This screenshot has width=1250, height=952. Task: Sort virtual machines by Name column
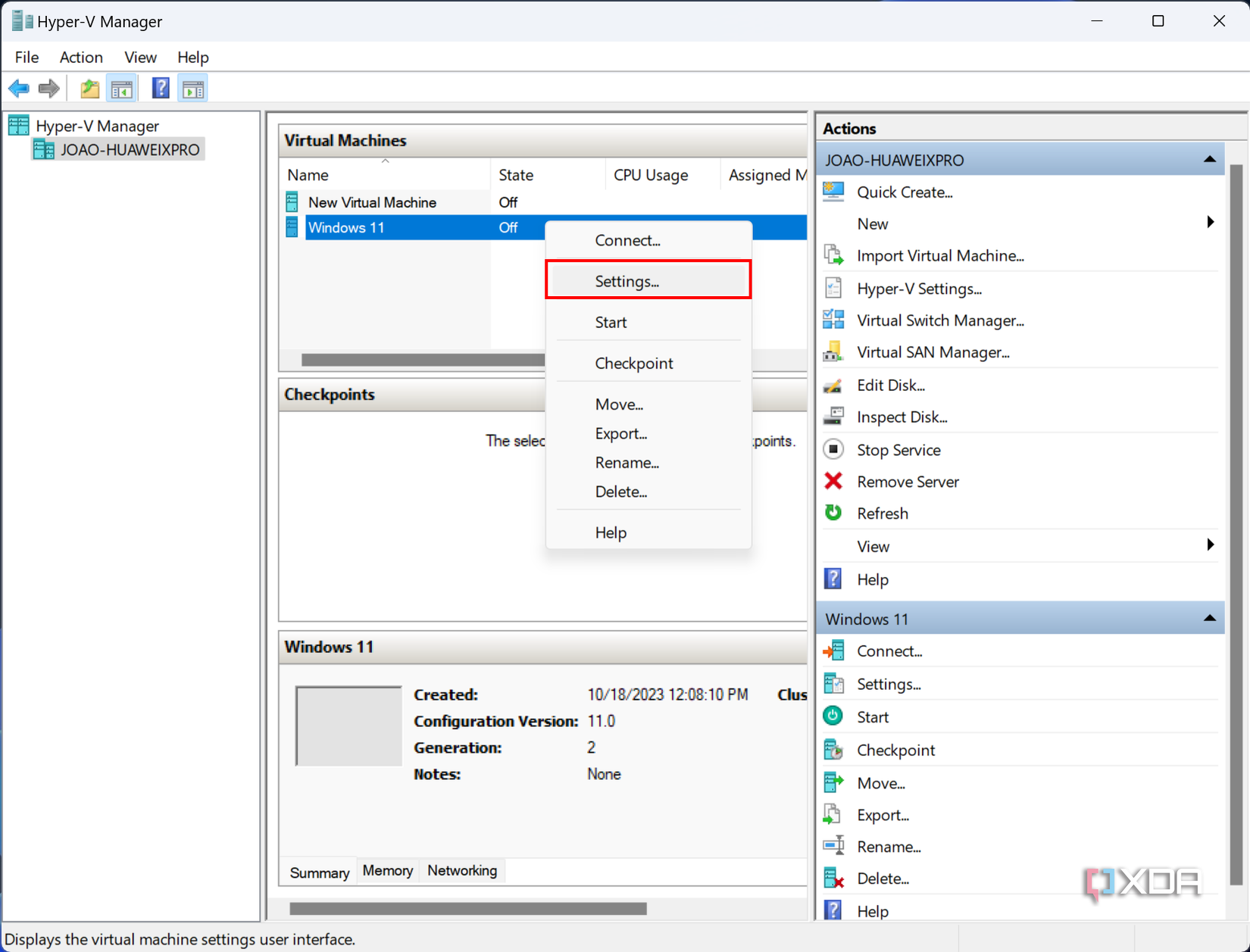click(385, 174)
